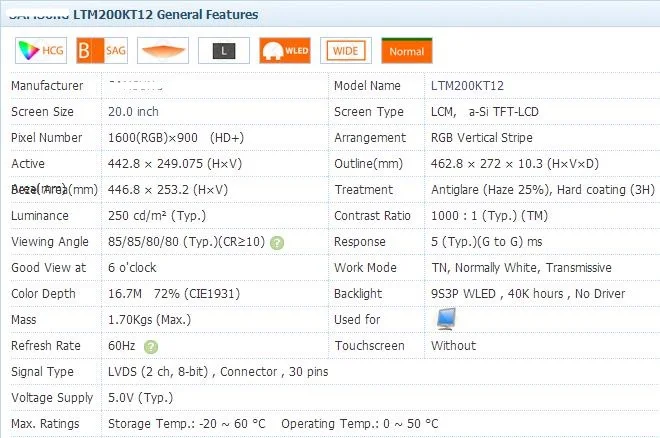Select the LVDS (2 ch, 8-bit) signal value
The image size is (660, 438).
(x=218, y=372)
